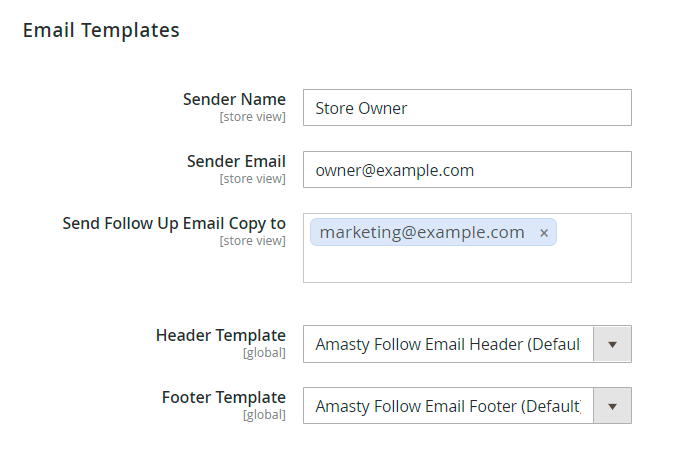Remove the marketing@example.com recipient tag
685x460 pixels.
543,233
